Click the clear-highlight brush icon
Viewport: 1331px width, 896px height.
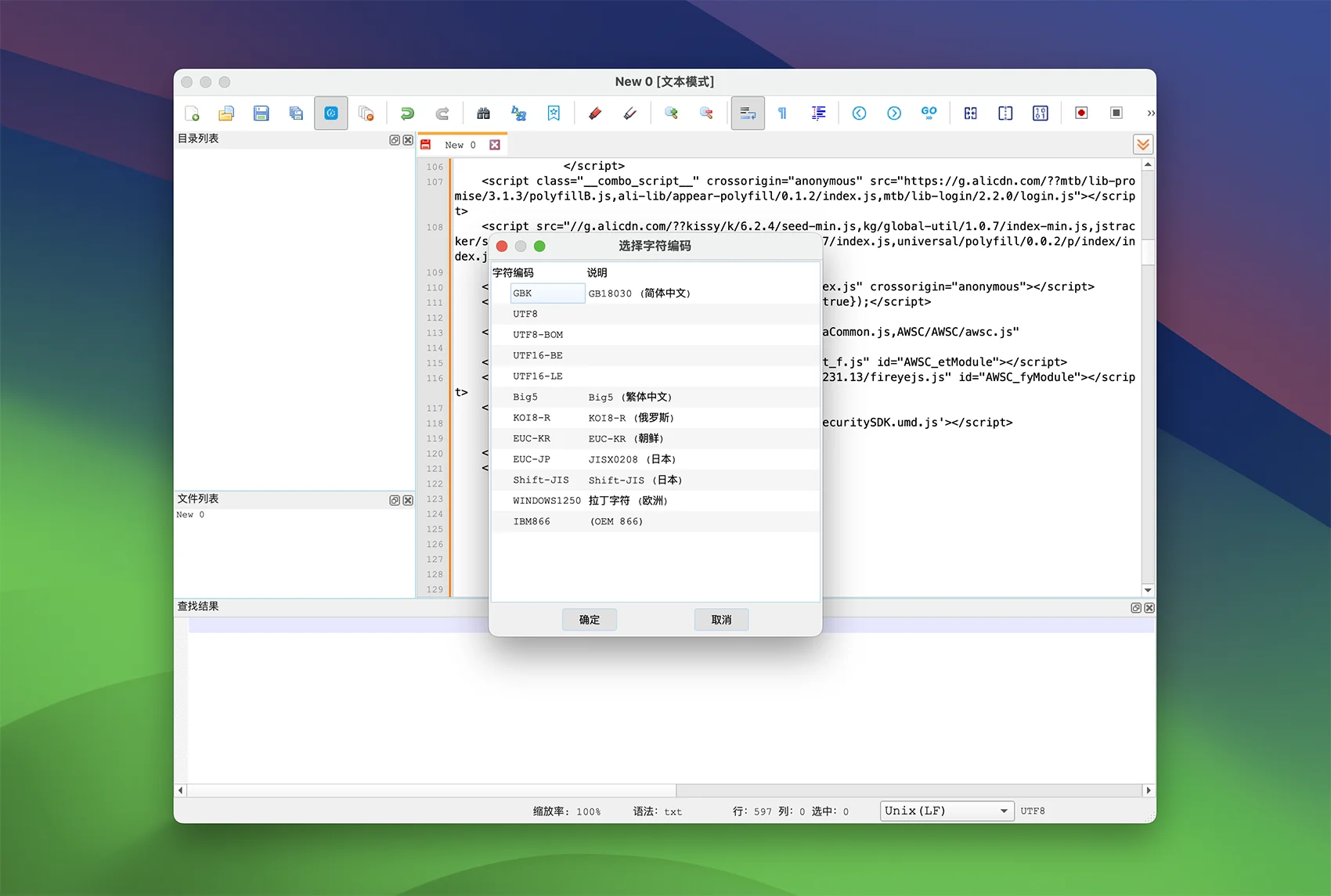pyautogui.click(x=629, y=113)
